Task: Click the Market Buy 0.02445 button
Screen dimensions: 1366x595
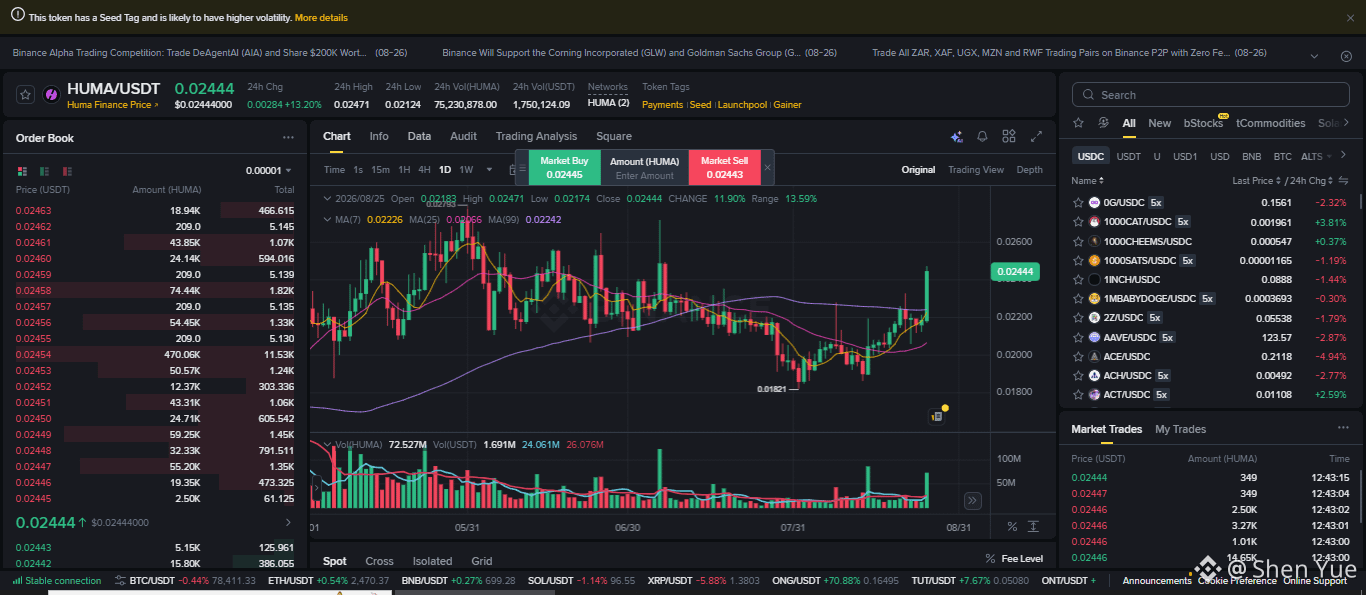Action: pyautogui.click(x=564, y=167)
